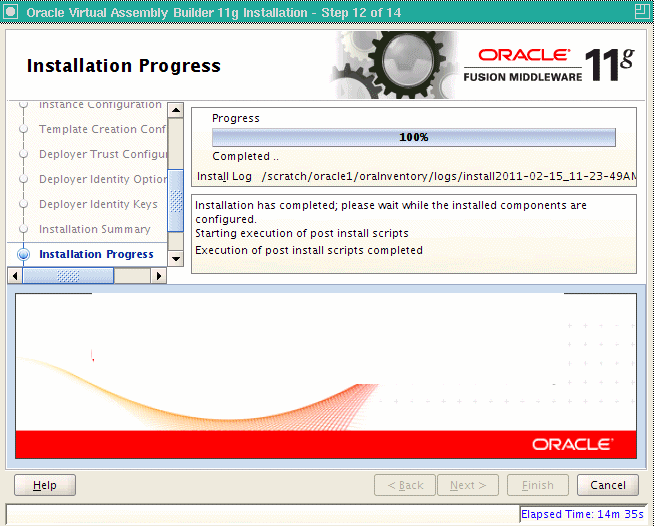Select Installation Summary step
Viewport: 654px width, 526px height.
click(x=95, y=229)
